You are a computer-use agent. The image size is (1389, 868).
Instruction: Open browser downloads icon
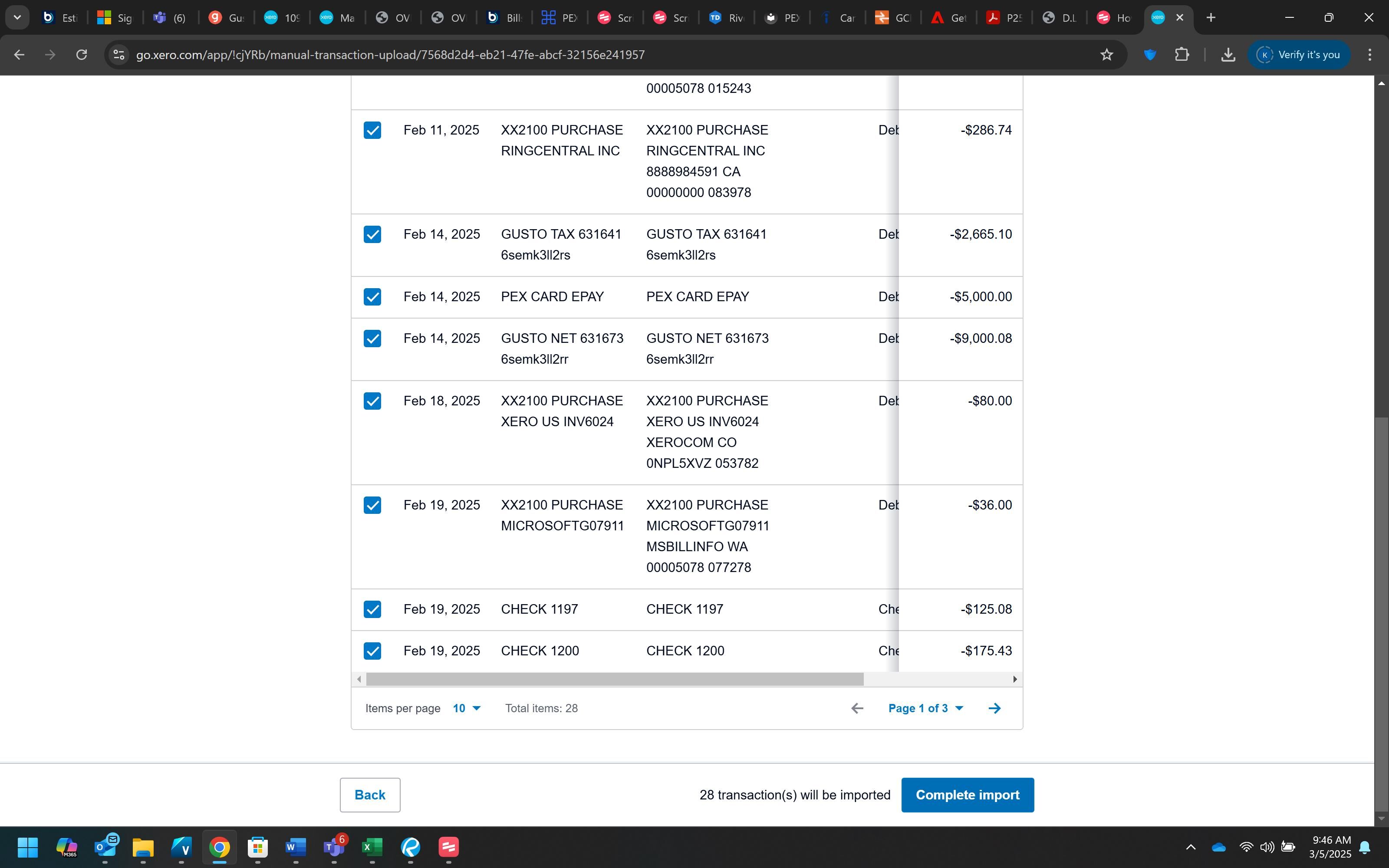[x=1228, y=55]
